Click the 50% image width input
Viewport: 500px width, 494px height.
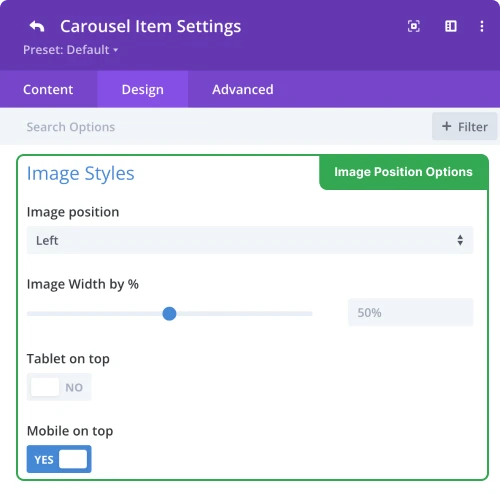coord(410,312)
